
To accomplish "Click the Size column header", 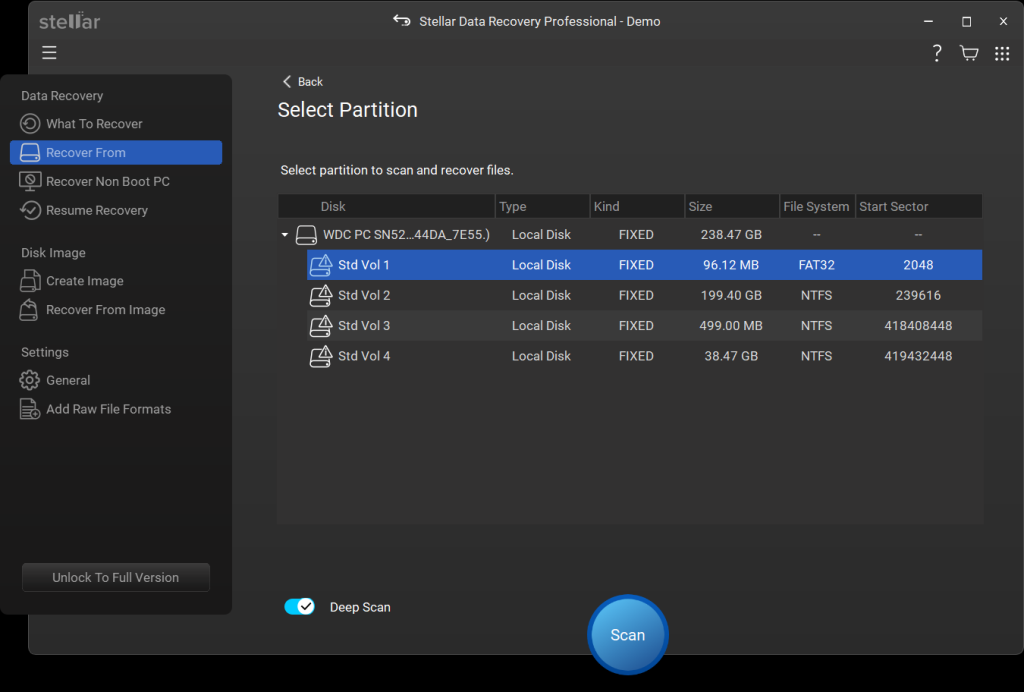I will coord(731,206).
